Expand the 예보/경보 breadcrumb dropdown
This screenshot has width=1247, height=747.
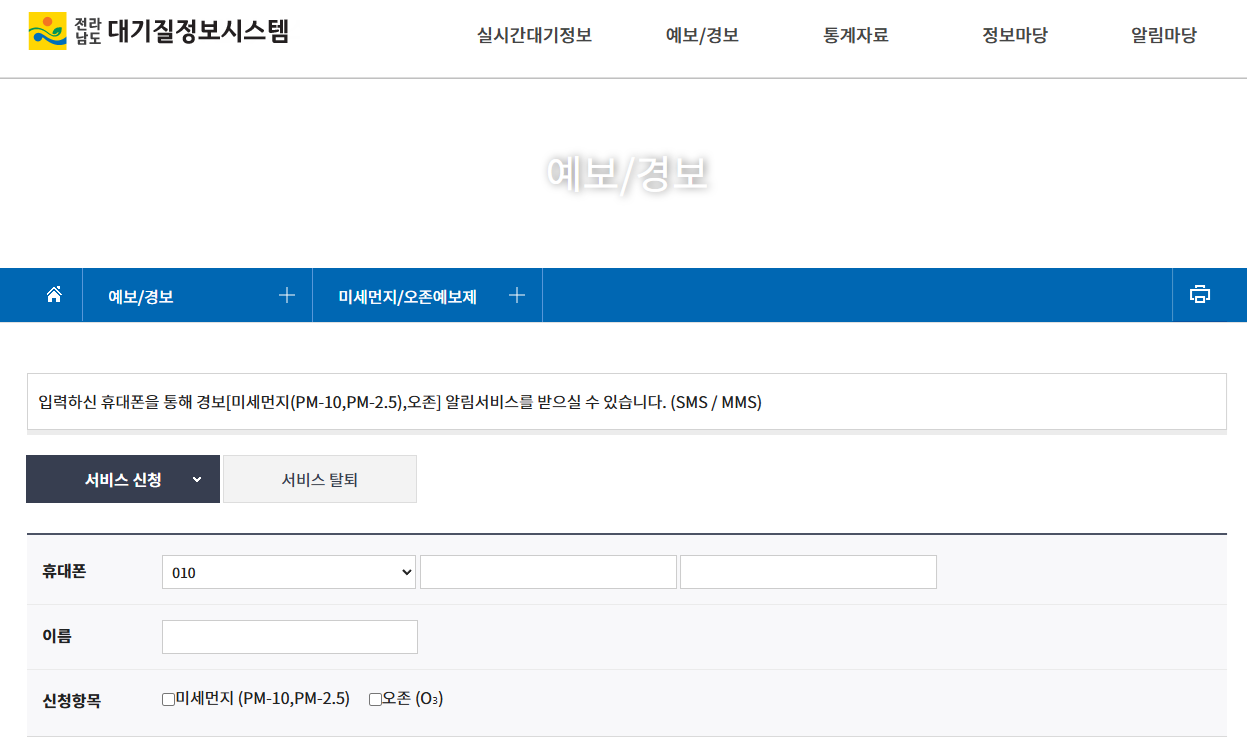point(287,294)
